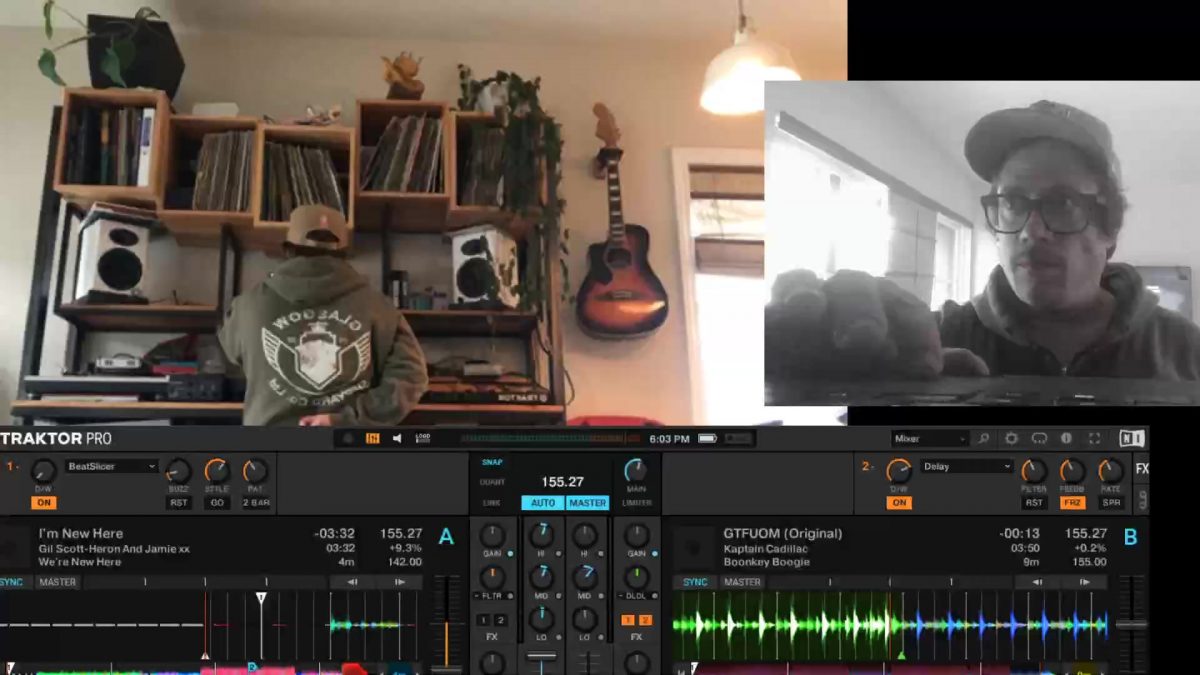Turn off FX unit 1 ON button
This screenshot has width=1200, height=675.
pyautogui.click(x=43, y=503)
